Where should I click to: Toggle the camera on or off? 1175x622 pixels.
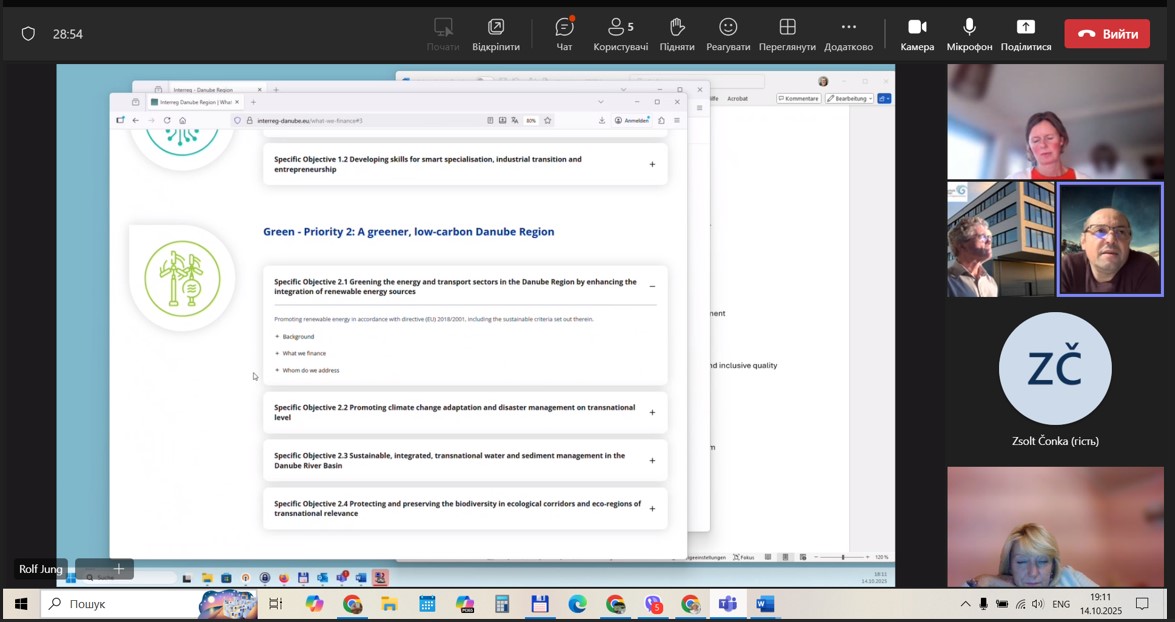(917, 33)
